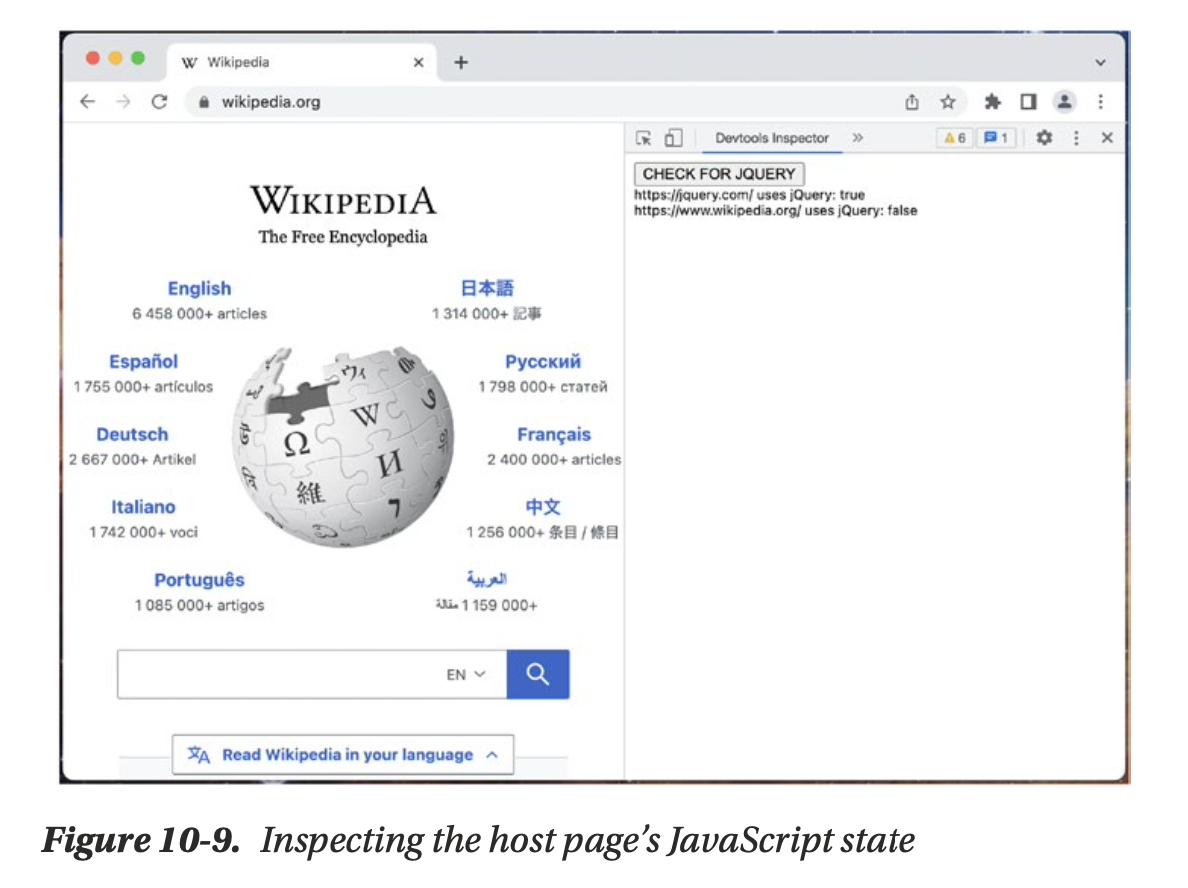Click the share page icon

[912, 102]
